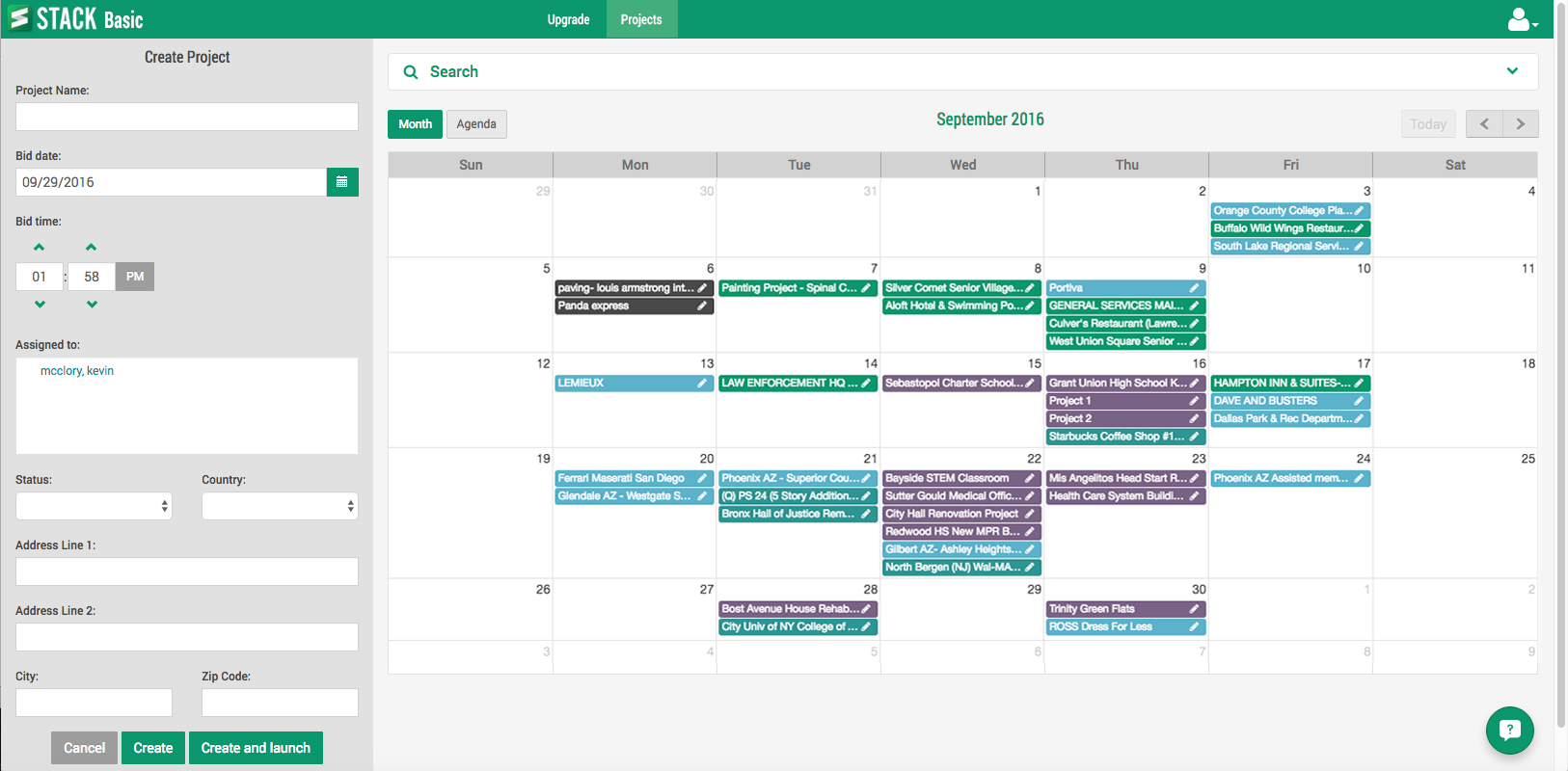Open the bid date calendar picker
1568x771 pixels.
pos(342,182)
